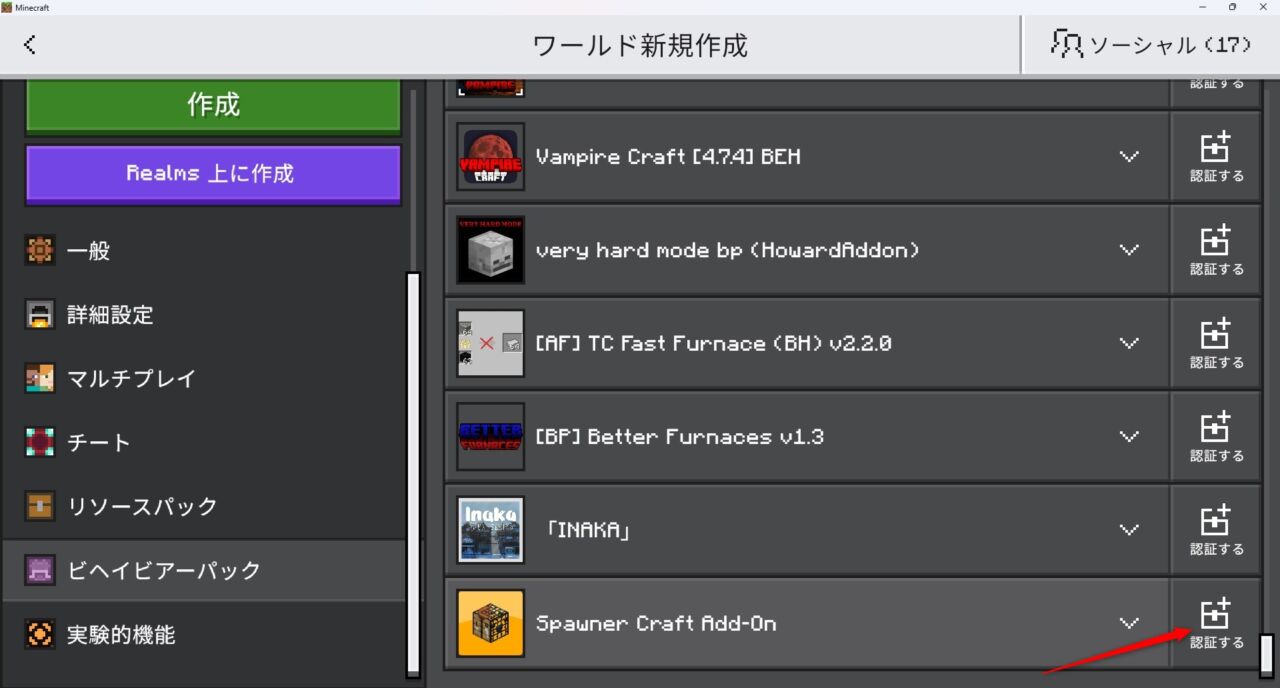Image resolution: width=1280 pixels, height=688 pixels.
Task: Click the chest icon beside リソースパック
Action: pyautogui.click(x=40, y=507)
